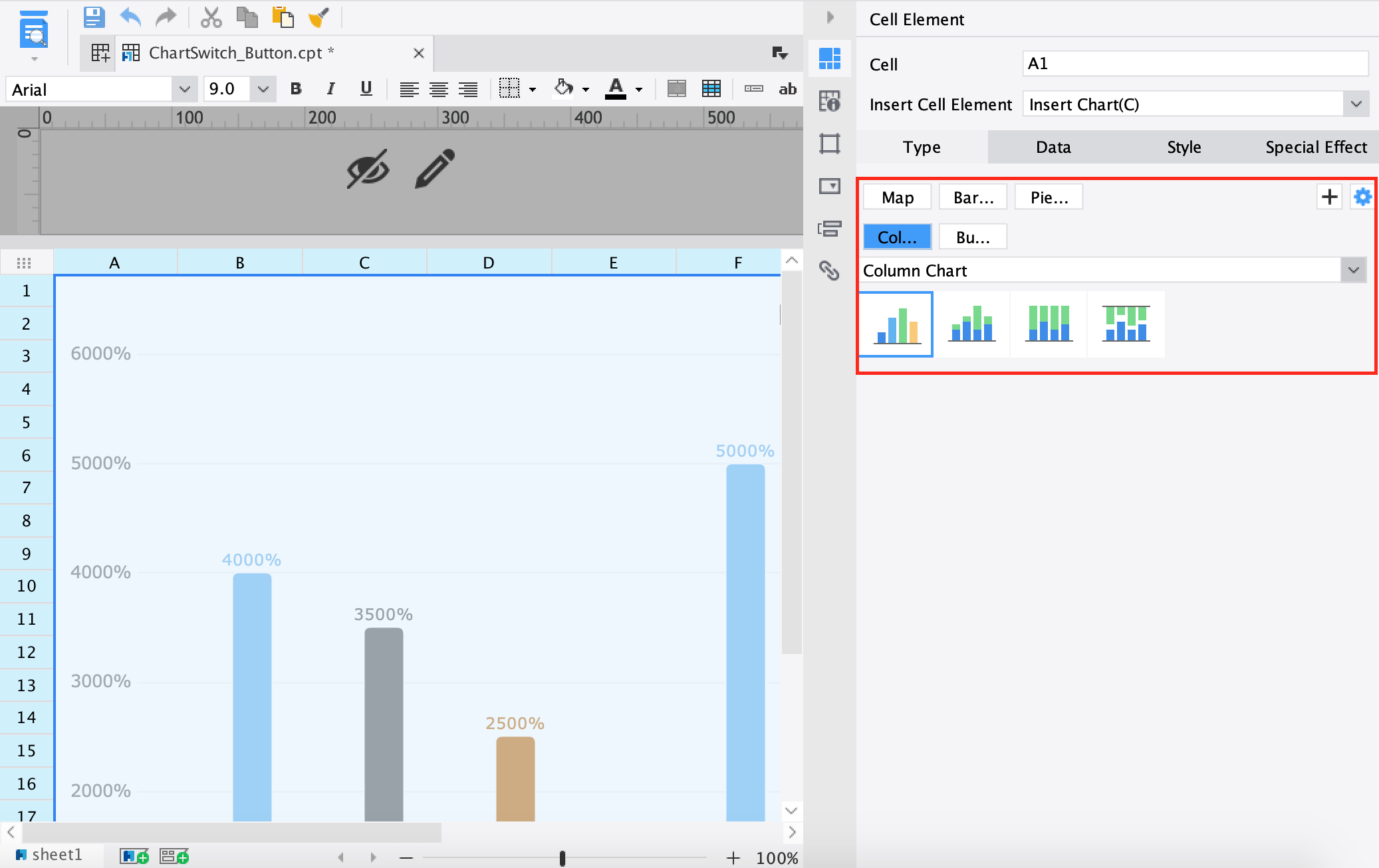Click the plus icon to add chart
This screenshot has height=868, width=1379.
point(1329,197)
